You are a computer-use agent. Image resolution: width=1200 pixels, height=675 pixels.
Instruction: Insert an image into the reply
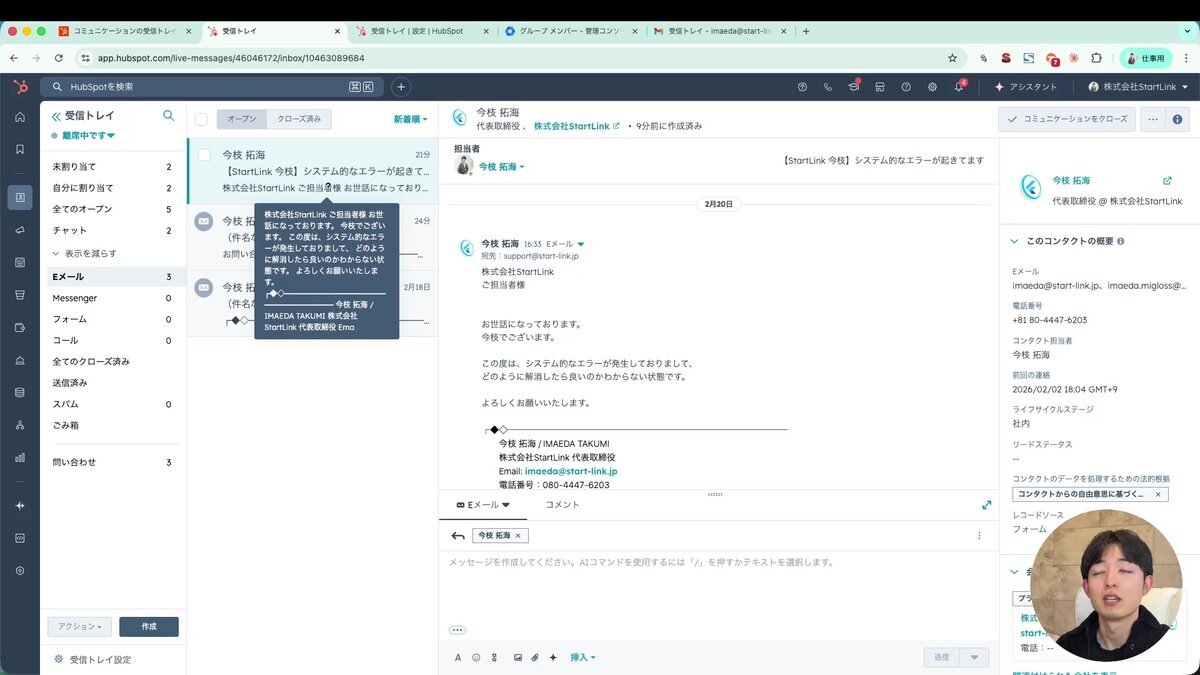517,657
